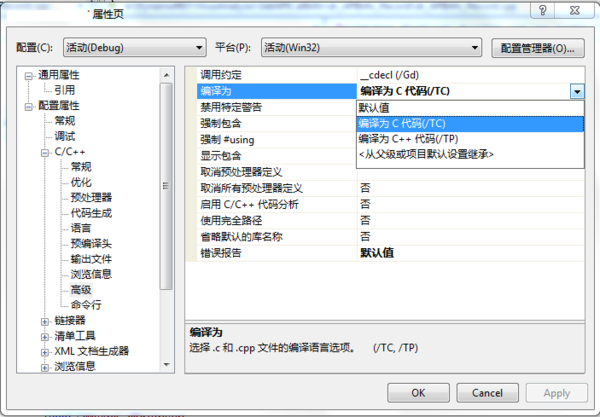Click 否 value for 使用完全路径
The height and width of the screenshot is (417, 600).
[365, 220]
